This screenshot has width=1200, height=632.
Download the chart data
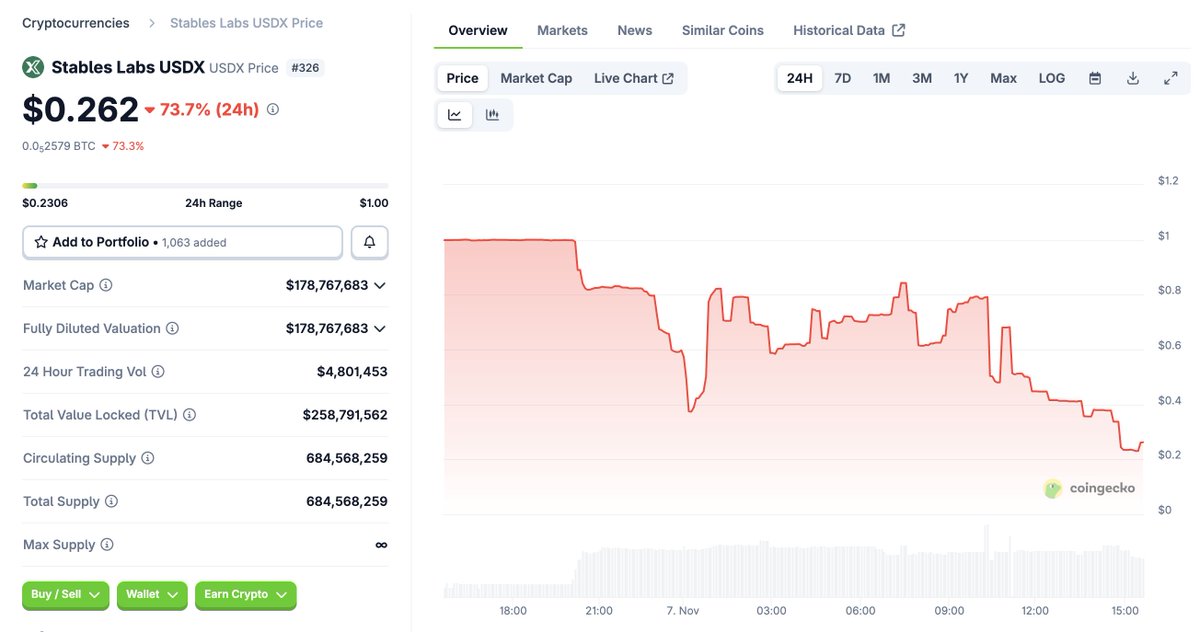(x=1133, y=78)
